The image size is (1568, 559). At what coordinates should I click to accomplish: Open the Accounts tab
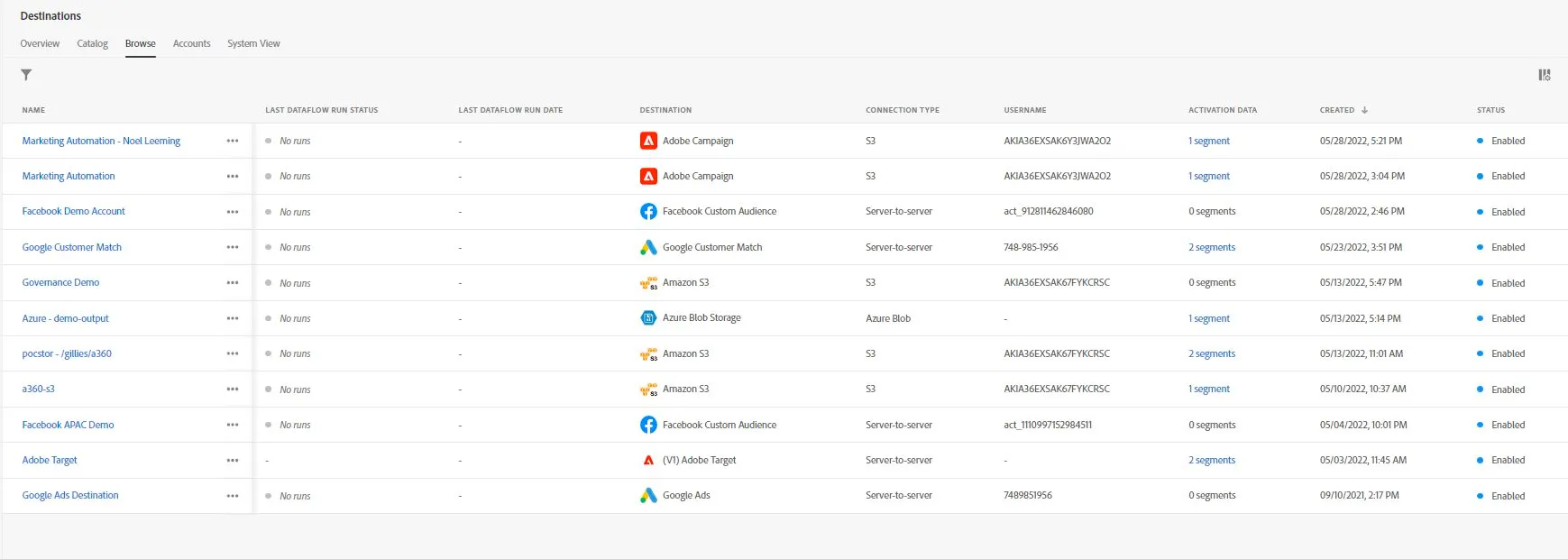point(191,43)
